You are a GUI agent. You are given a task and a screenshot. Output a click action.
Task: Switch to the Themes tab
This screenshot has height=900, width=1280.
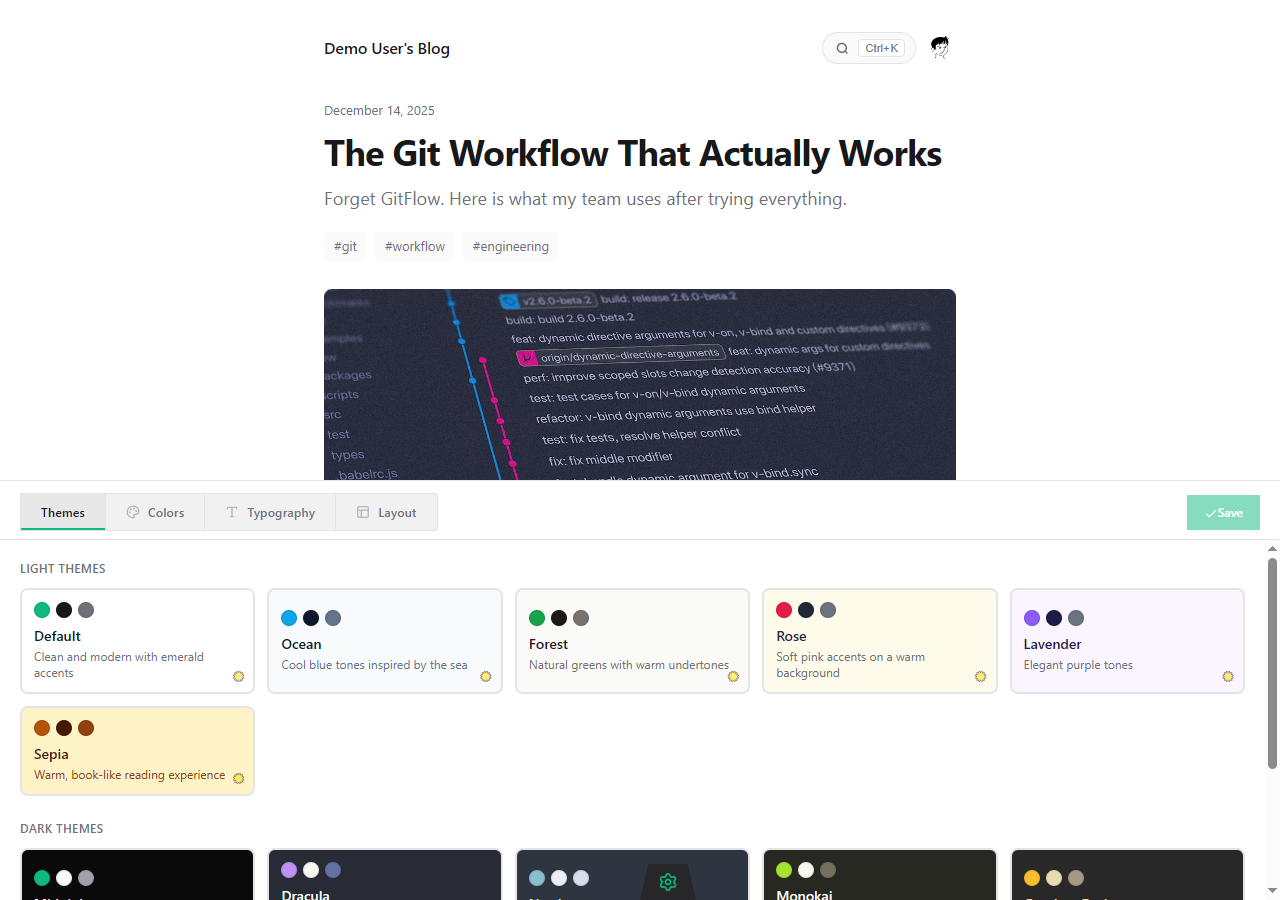[x=63, y=512]
